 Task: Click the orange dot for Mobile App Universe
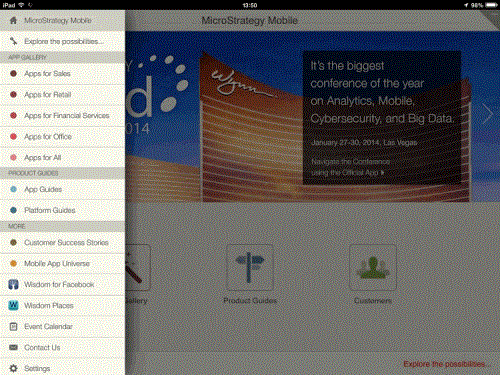[13, 263]
